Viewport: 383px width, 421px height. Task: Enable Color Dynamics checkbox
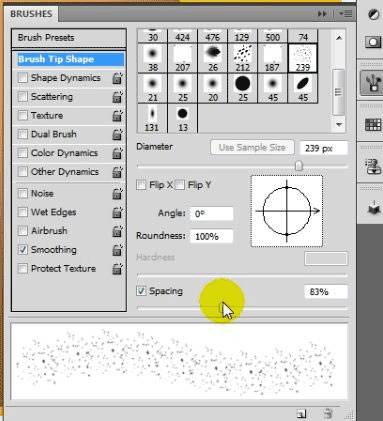(x=23, y=153)
